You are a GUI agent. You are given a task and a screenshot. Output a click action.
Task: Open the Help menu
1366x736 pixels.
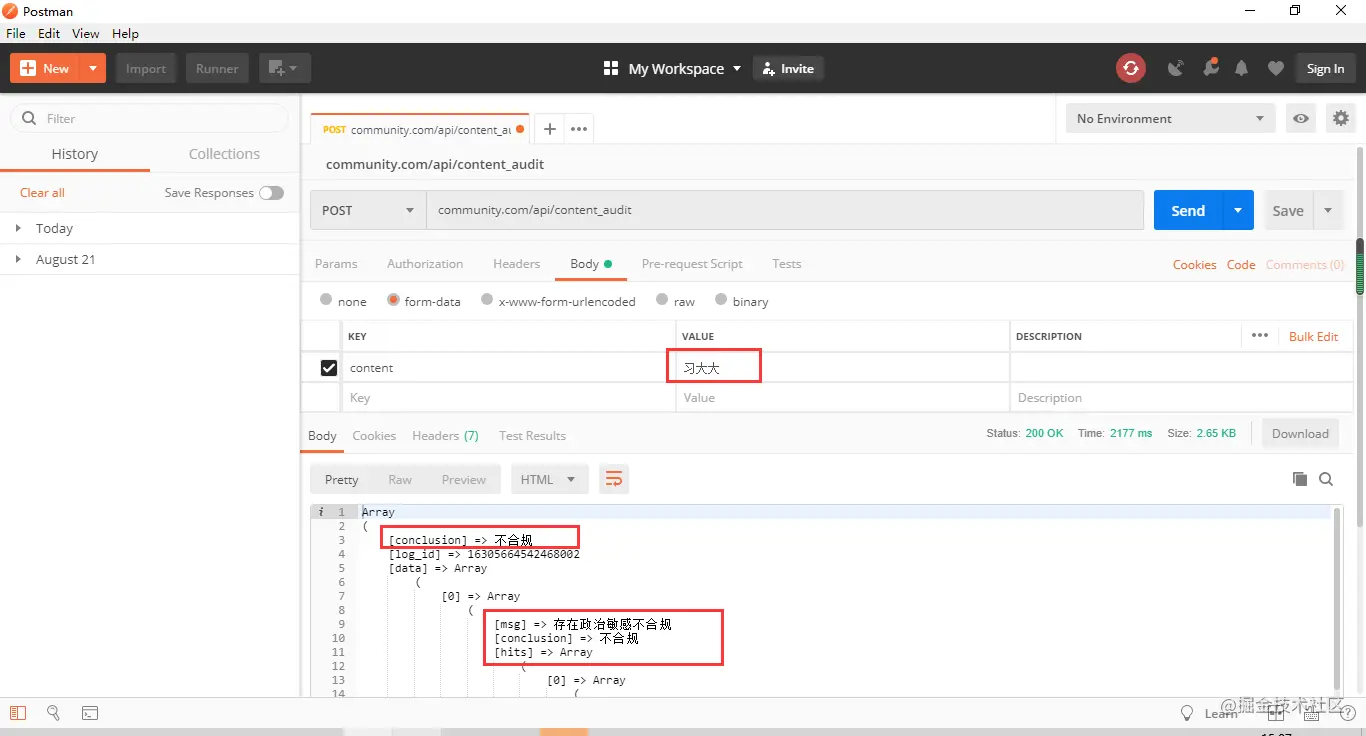[125, 33]
